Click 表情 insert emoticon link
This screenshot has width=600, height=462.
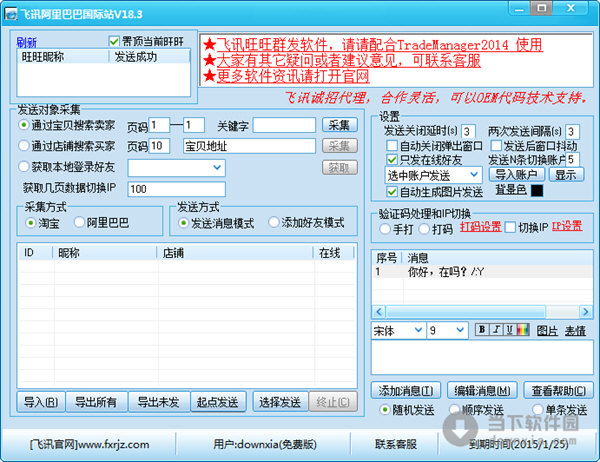pos(576,331)
